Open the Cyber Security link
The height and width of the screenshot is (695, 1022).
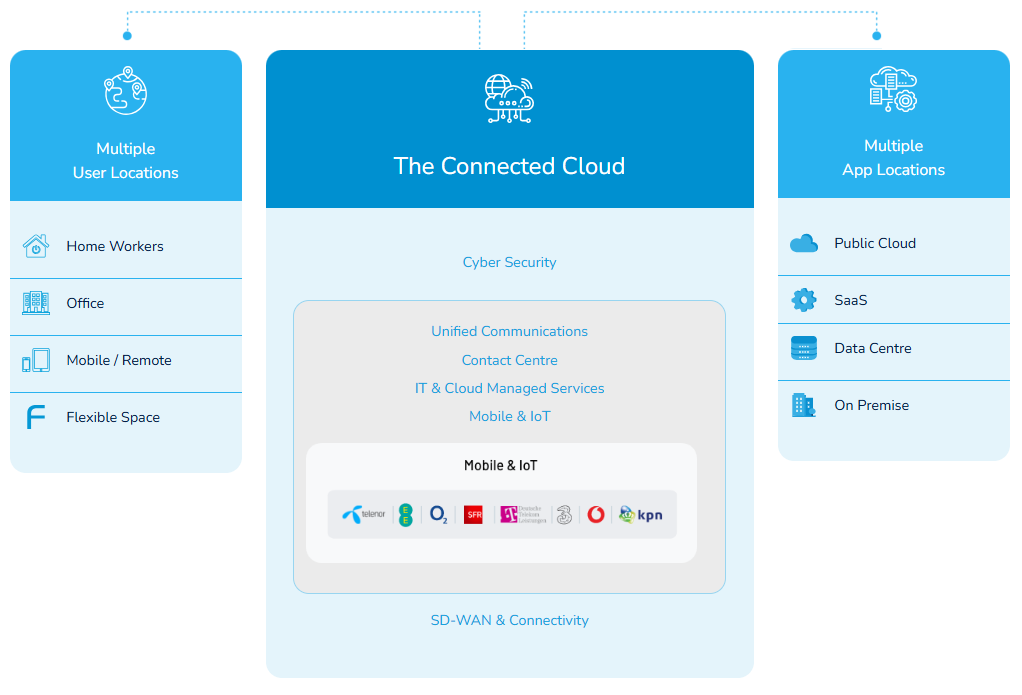point(509,262)
